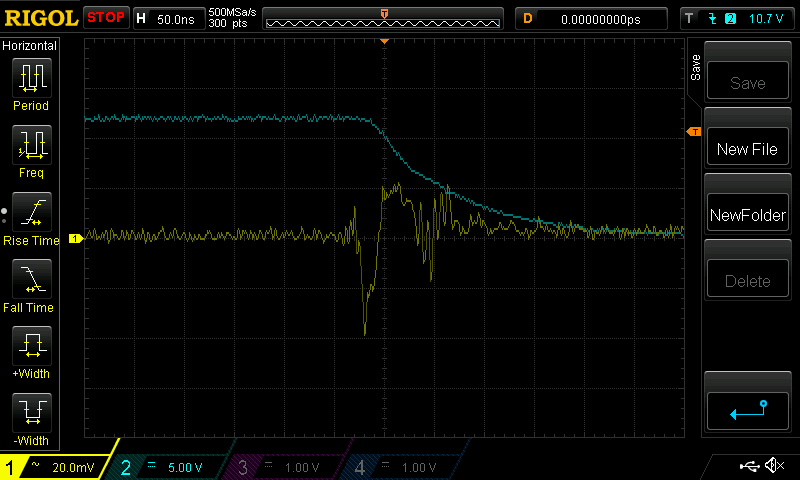The width and height of the screenshot is (800, 480).
Task: Click the scroll indicator dots beside Rise Time
Action: pos(4,216)
